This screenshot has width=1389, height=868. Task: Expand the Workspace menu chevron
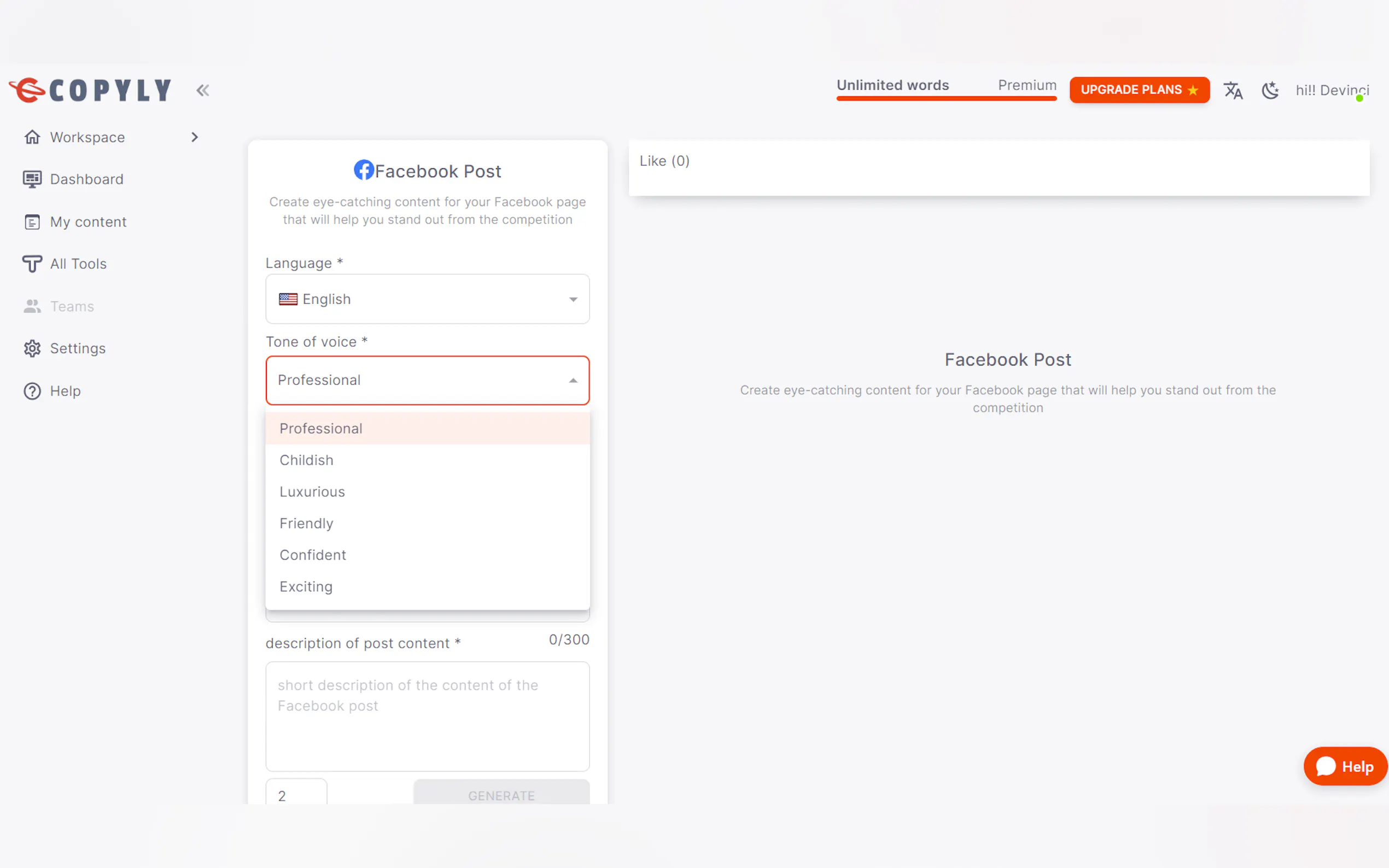point(195,137)
